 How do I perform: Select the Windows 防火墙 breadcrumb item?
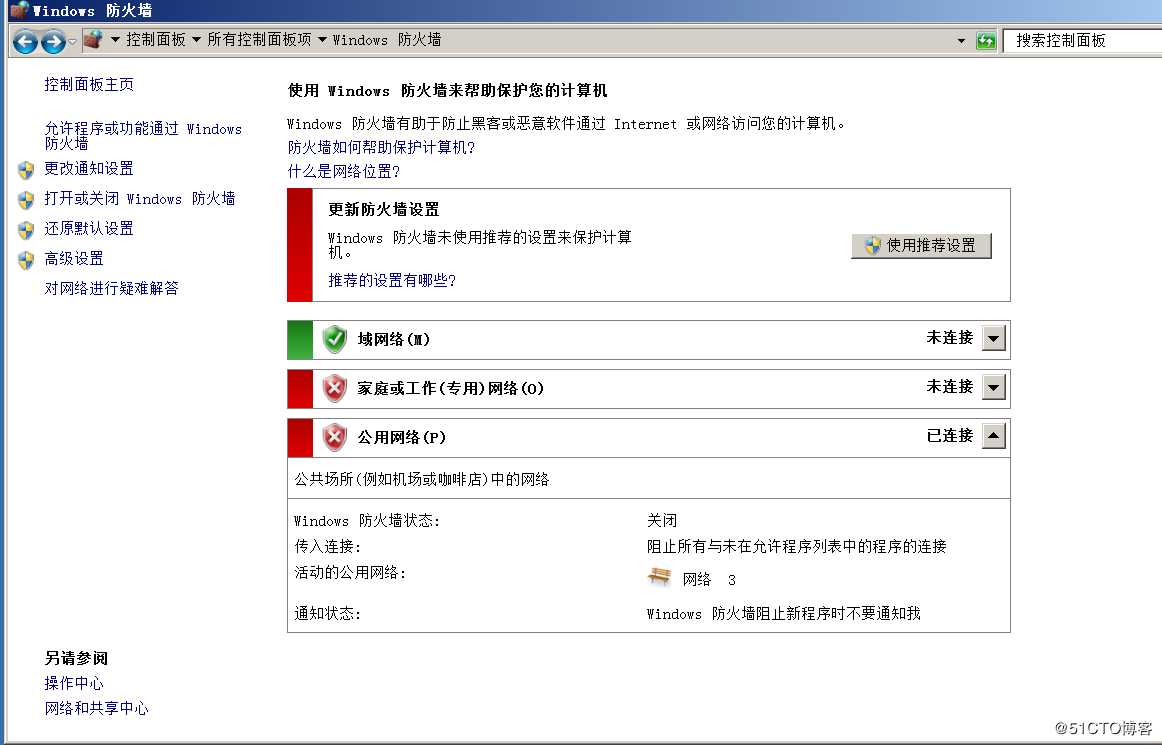click(x=387, y=40)
